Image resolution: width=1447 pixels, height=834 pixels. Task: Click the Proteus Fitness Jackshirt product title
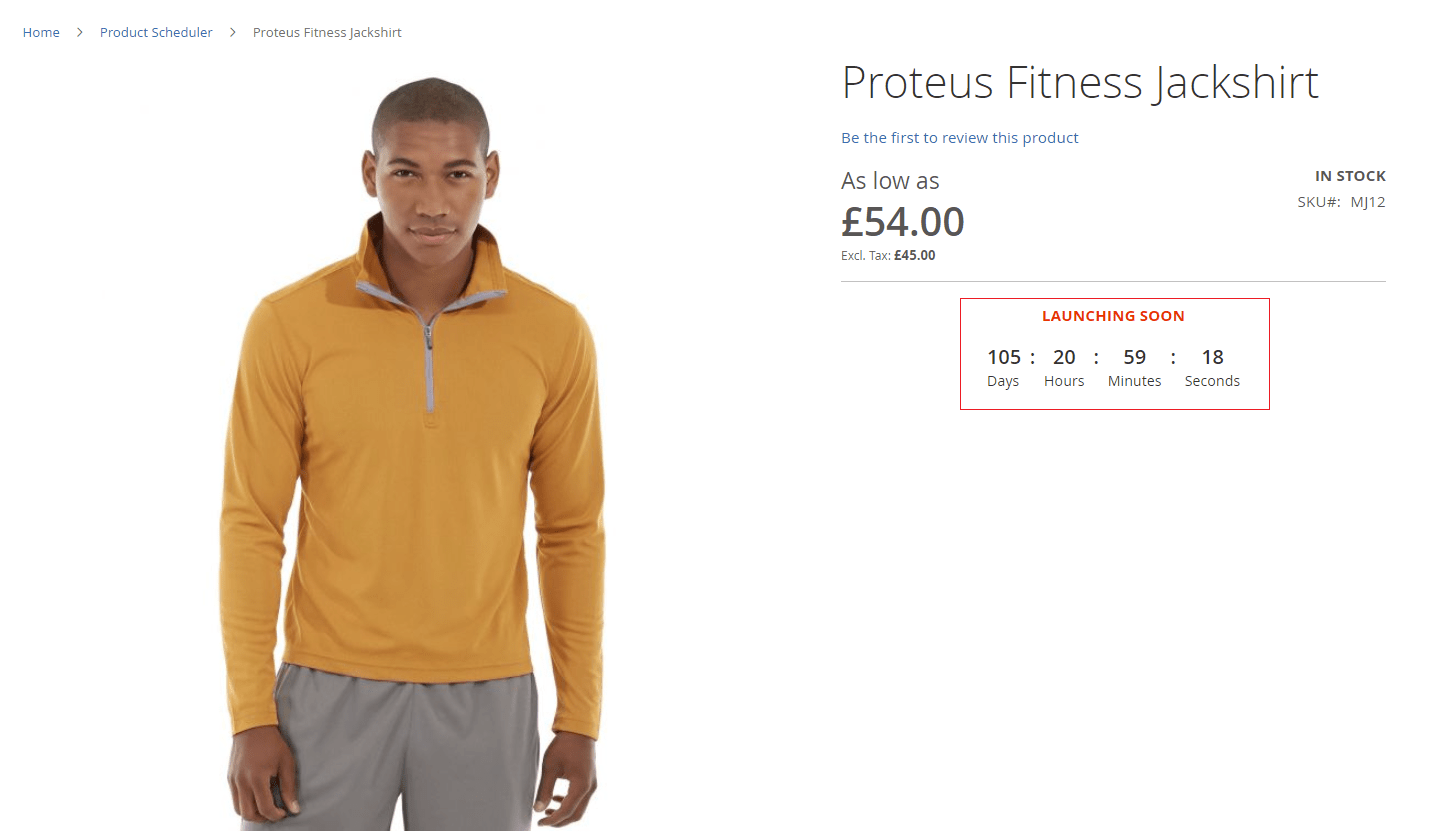coord(1080,82)
